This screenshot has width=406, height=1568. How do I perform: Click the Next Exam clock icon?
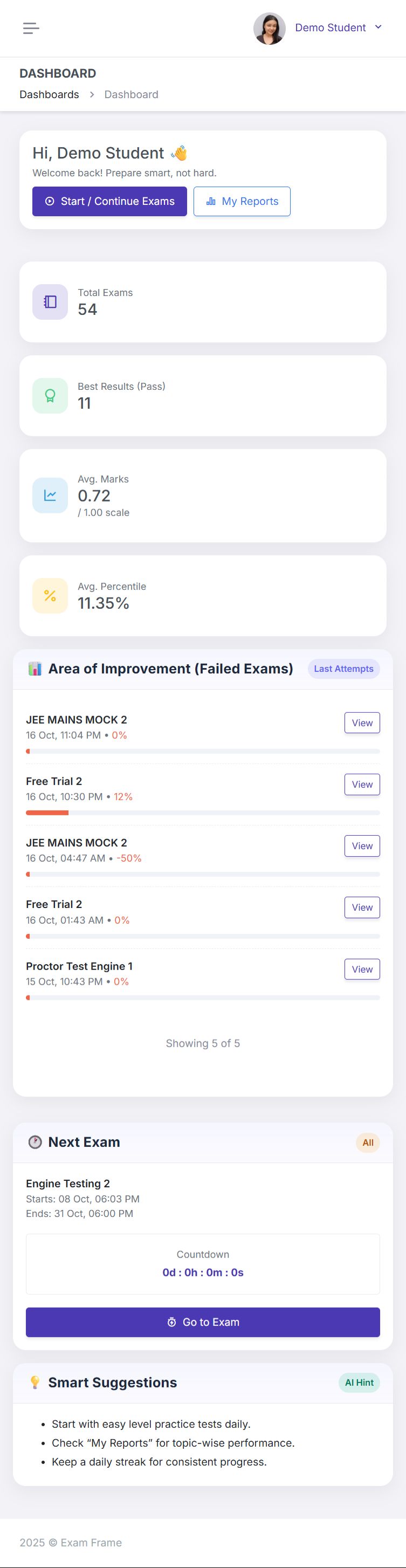point(35,1142)
